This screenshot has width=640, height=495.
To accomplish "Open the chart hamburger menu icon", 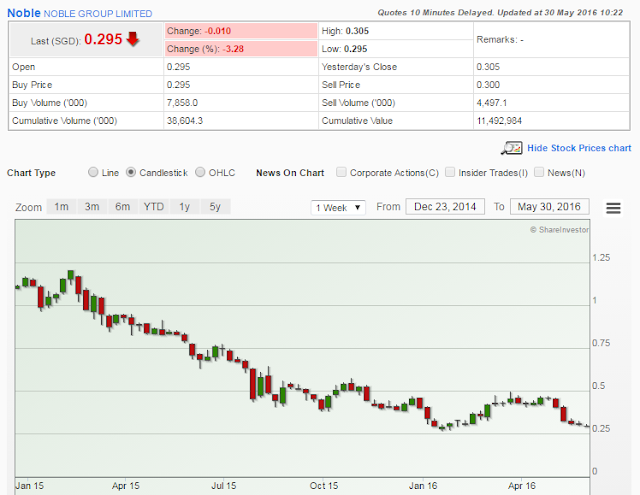I will click(613, 208).
